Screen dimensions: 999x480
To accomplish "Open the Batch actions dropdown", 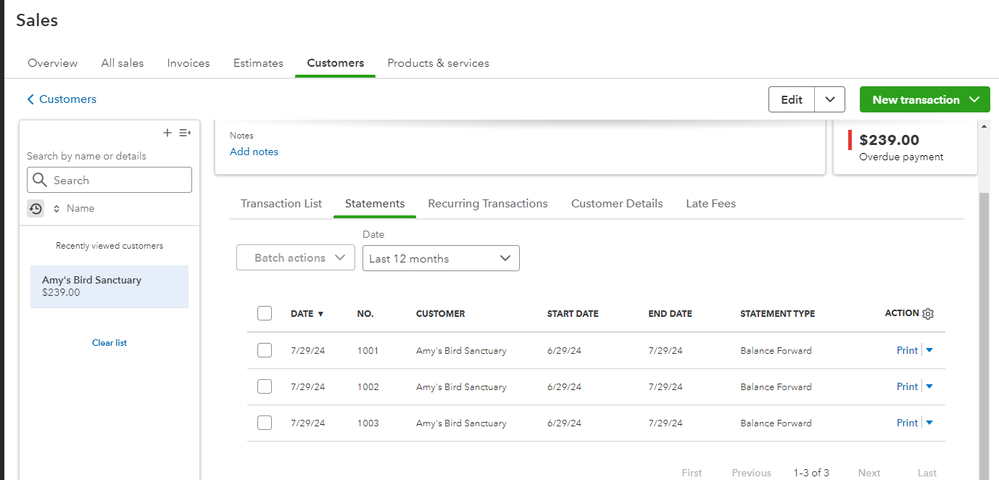I will pos(296,258).
